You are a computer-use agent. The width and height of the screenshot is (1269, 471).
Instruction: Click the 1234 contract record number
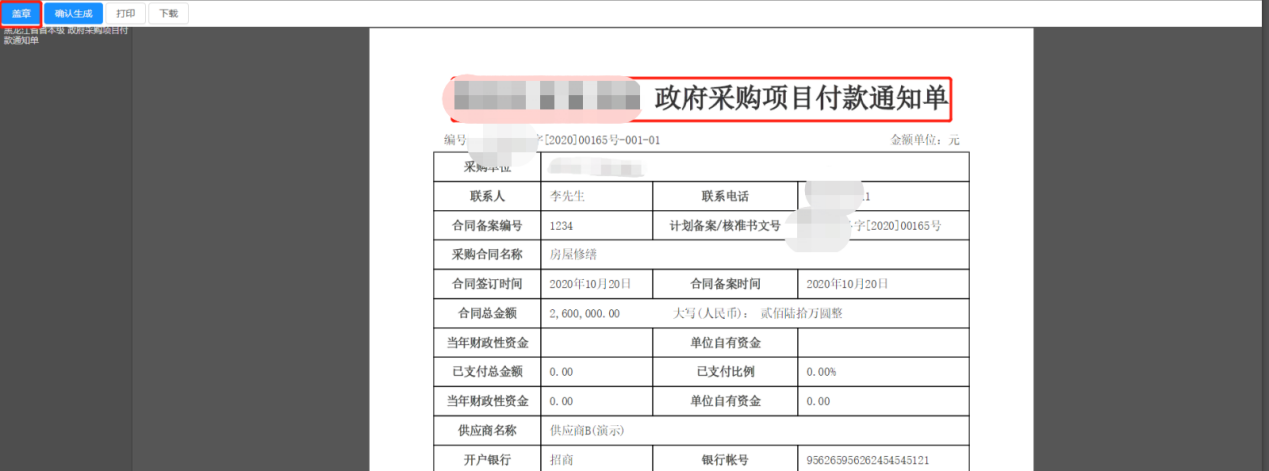pyautogui.click(x=561, y=226)
